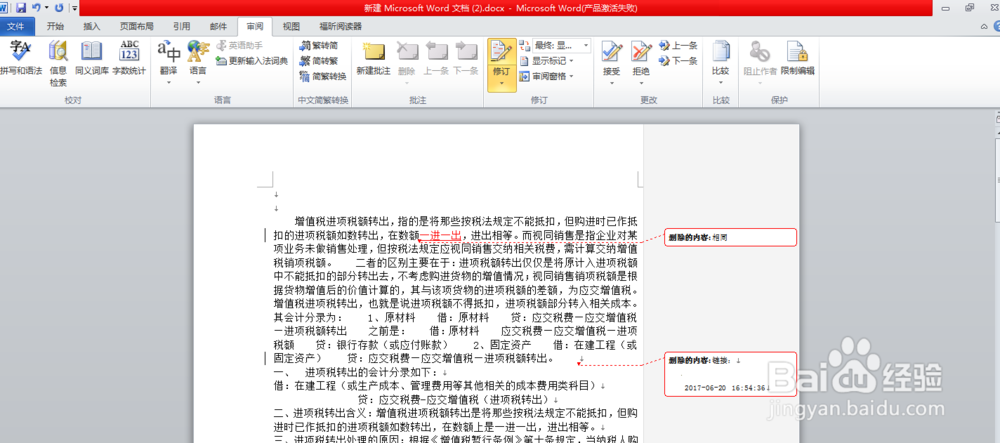Jump to next change (下一条) in 更改 group
Screen dimensions: 1000x443
[679, 61]
